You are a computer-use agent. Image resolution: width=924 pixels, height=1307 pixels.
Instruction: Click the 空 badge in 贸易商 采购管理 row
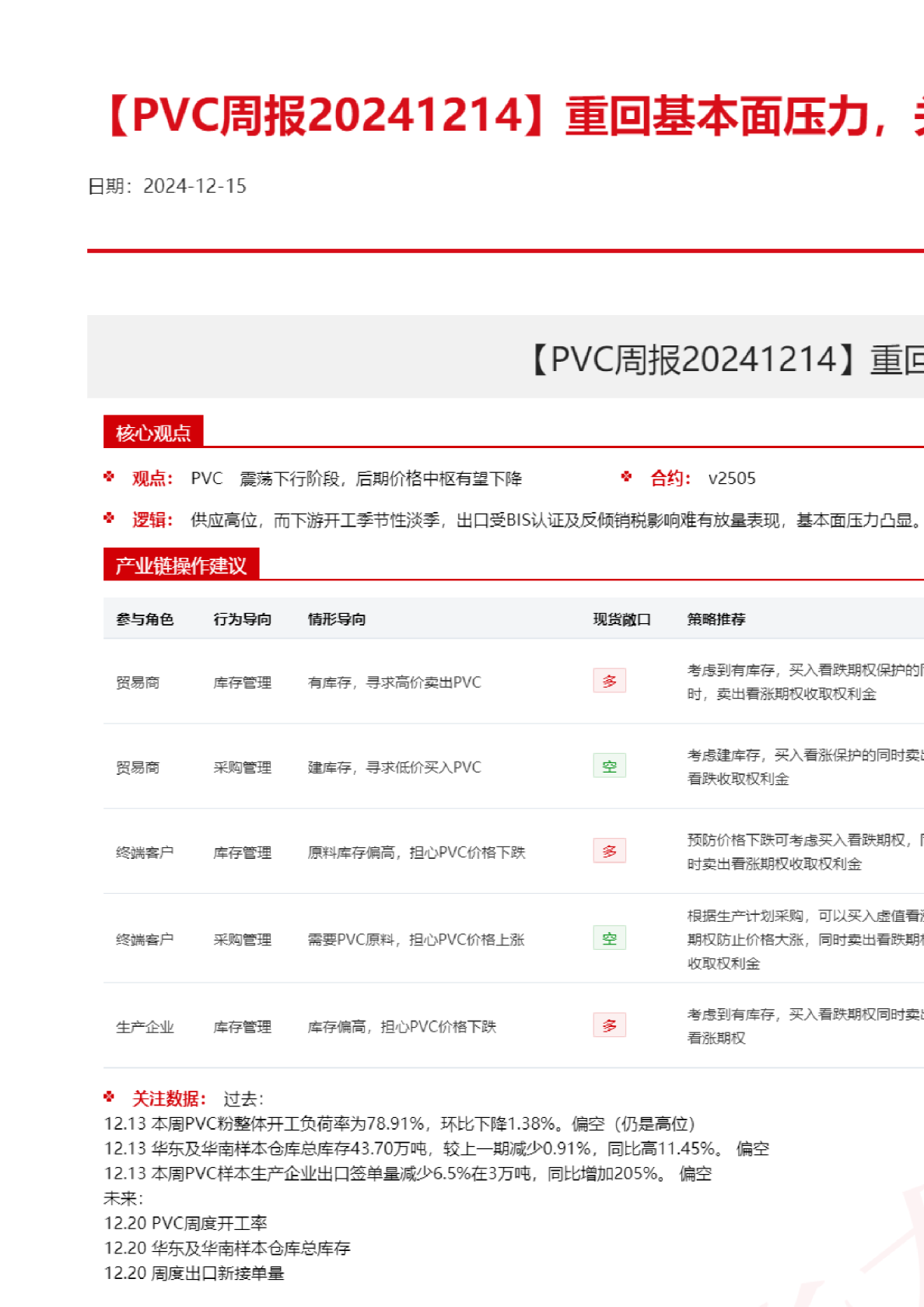coord(609,766)
